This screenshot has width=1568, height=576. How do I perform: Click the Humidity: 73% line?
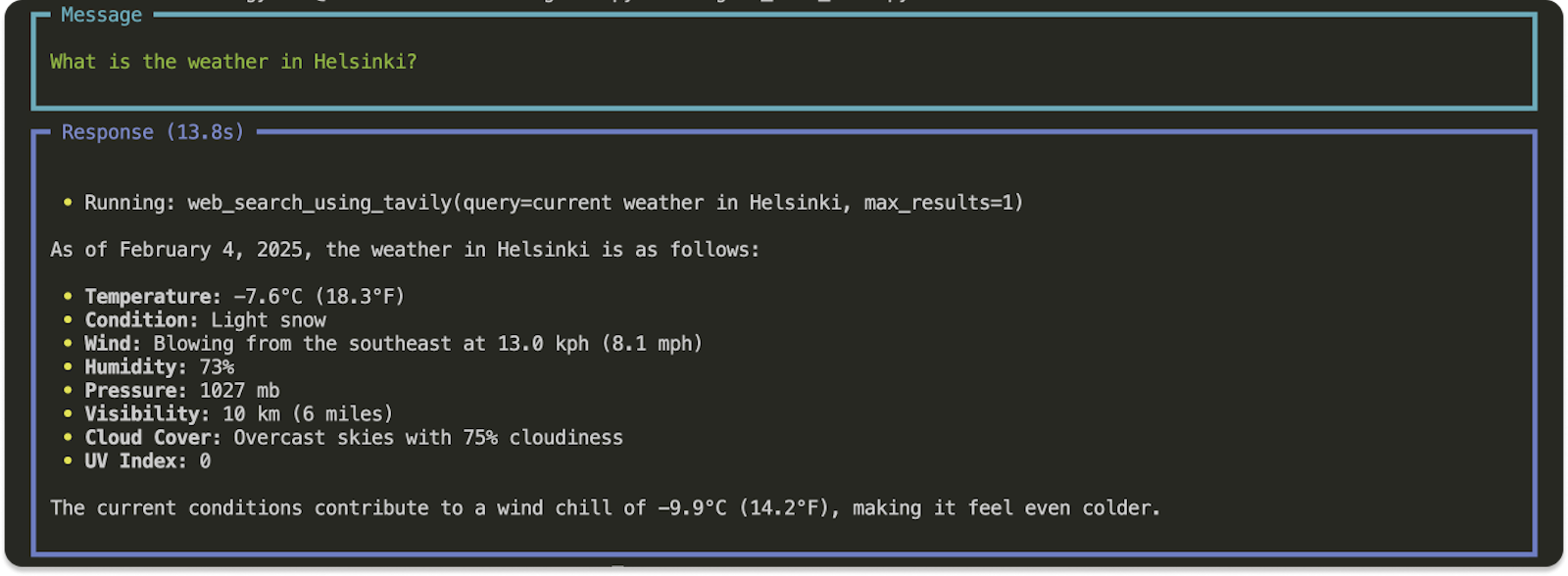(159, 367)
